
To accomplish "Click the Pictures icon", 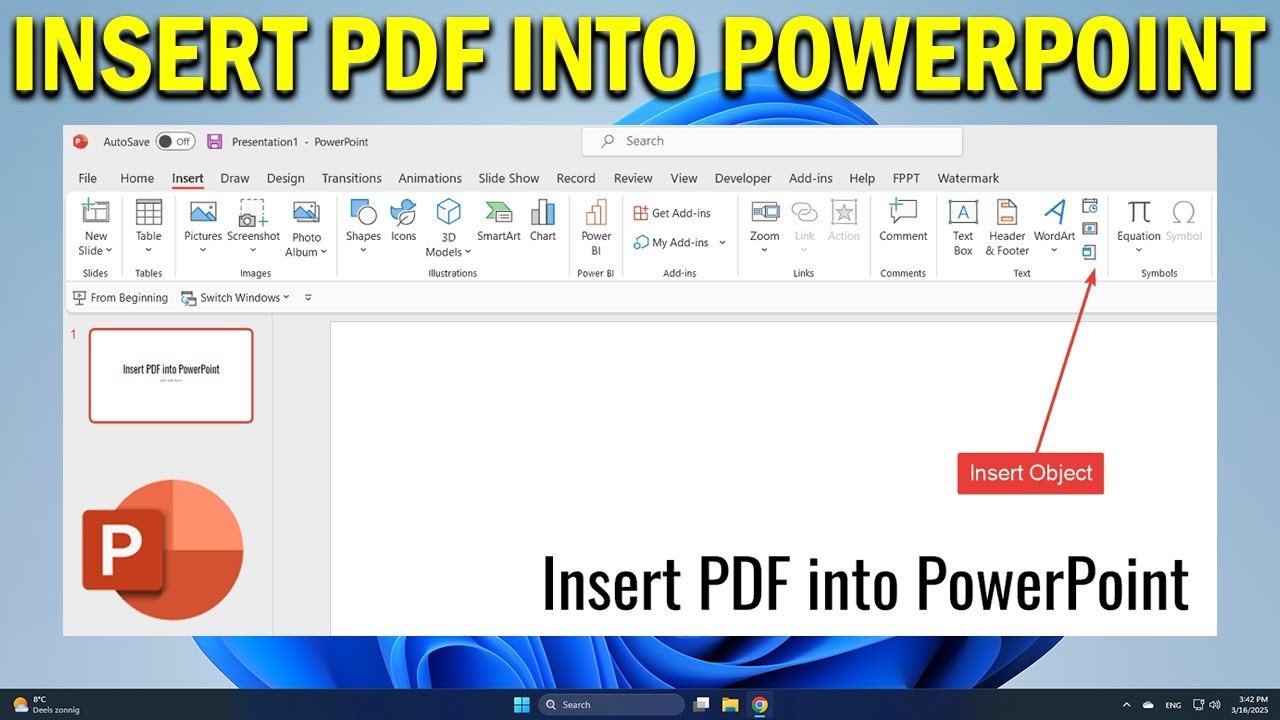I will click(203, 212).
